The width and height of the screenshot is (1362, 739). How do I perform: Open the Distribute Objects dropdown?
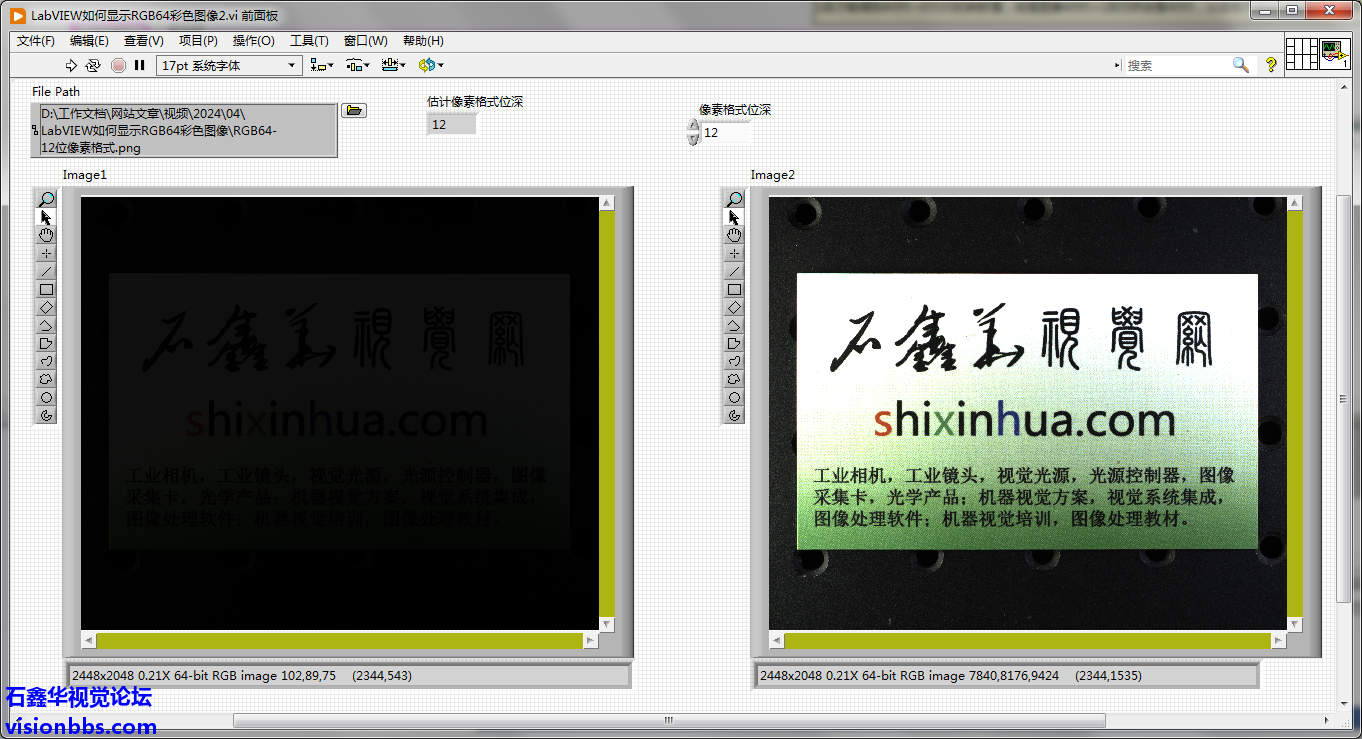click(358, 65)
